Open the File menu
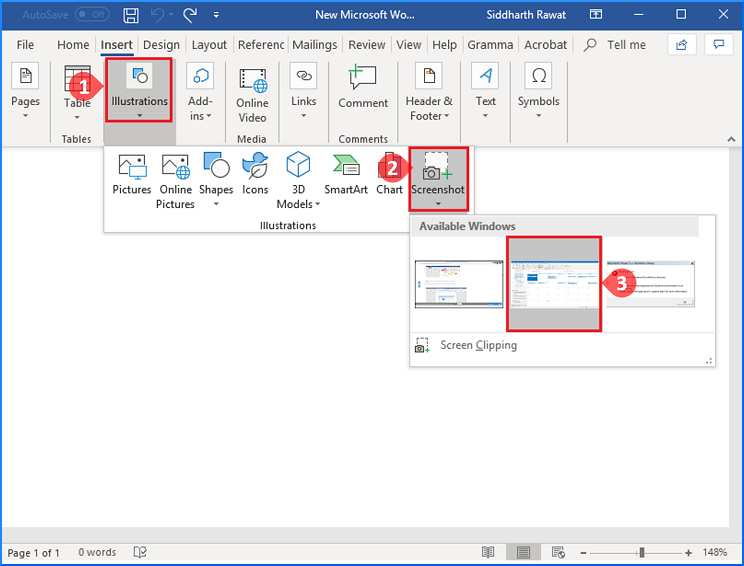The height and width of the screenshot is (566, 744). pos(25,45)
